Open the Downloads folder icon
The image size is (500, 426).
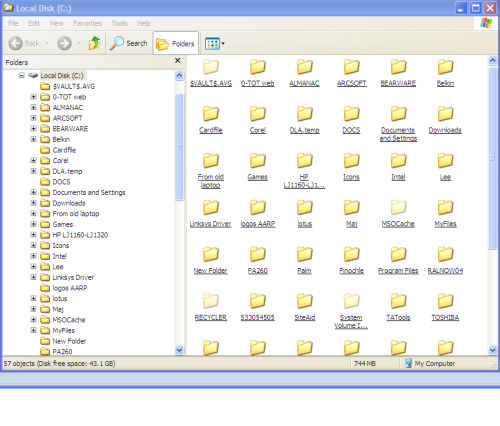click(445, 114)
